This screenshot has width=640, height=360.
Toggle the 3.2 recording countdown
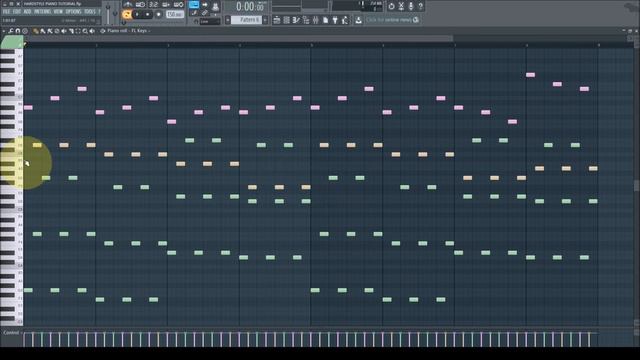click(153, 4)
